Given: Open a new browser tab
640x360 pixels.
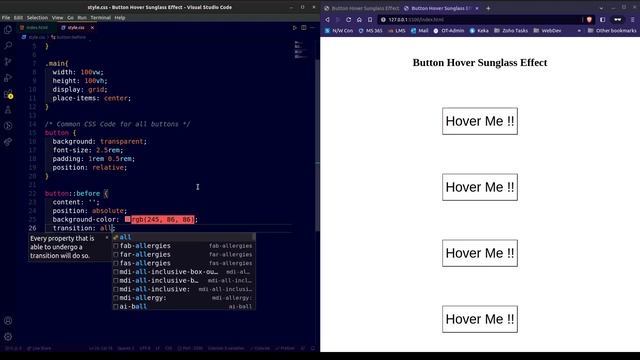Looking at the screenshot, I should tap(488, 8).
